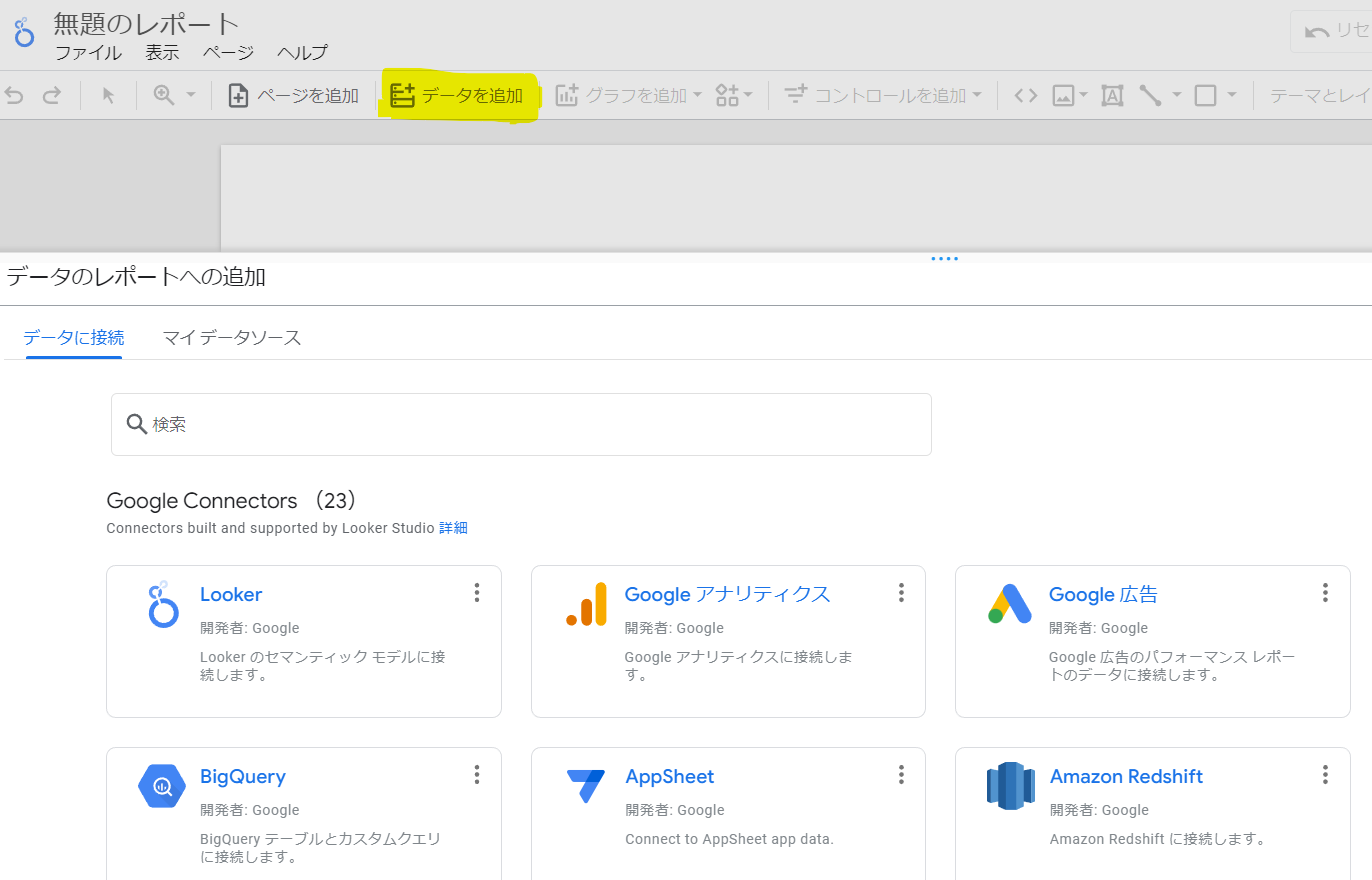
Task: Open the ヘルプ menu
Action: tap(302, 53)
